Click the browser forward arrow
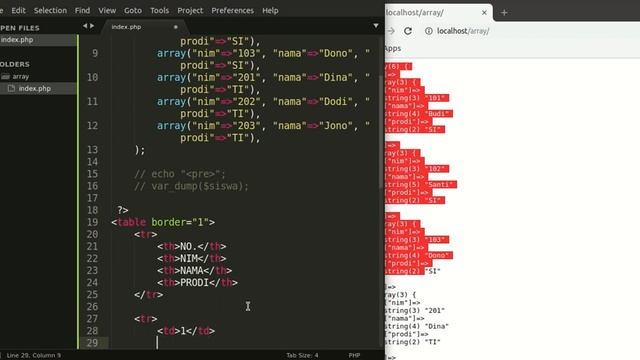 click(x=391, y=31)
